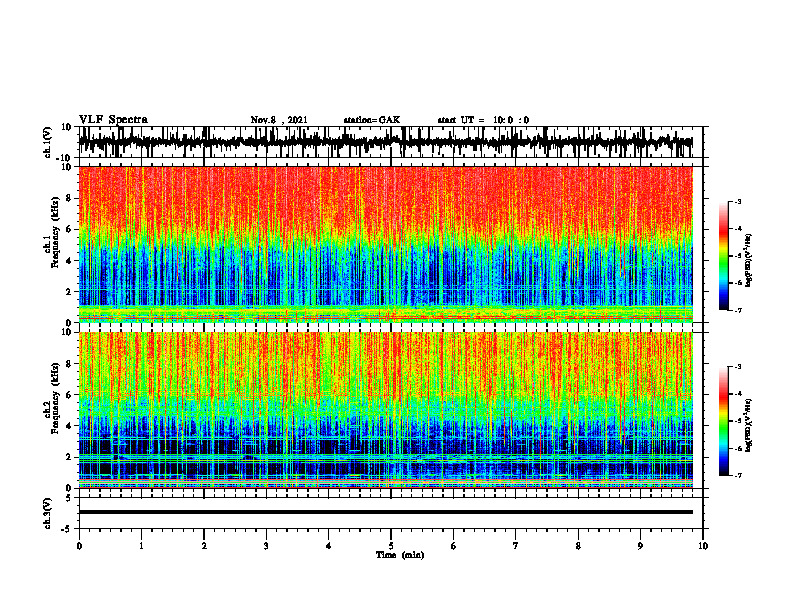Click the time axis tick label "3"

pyautogui.click(x=266, y=546)
